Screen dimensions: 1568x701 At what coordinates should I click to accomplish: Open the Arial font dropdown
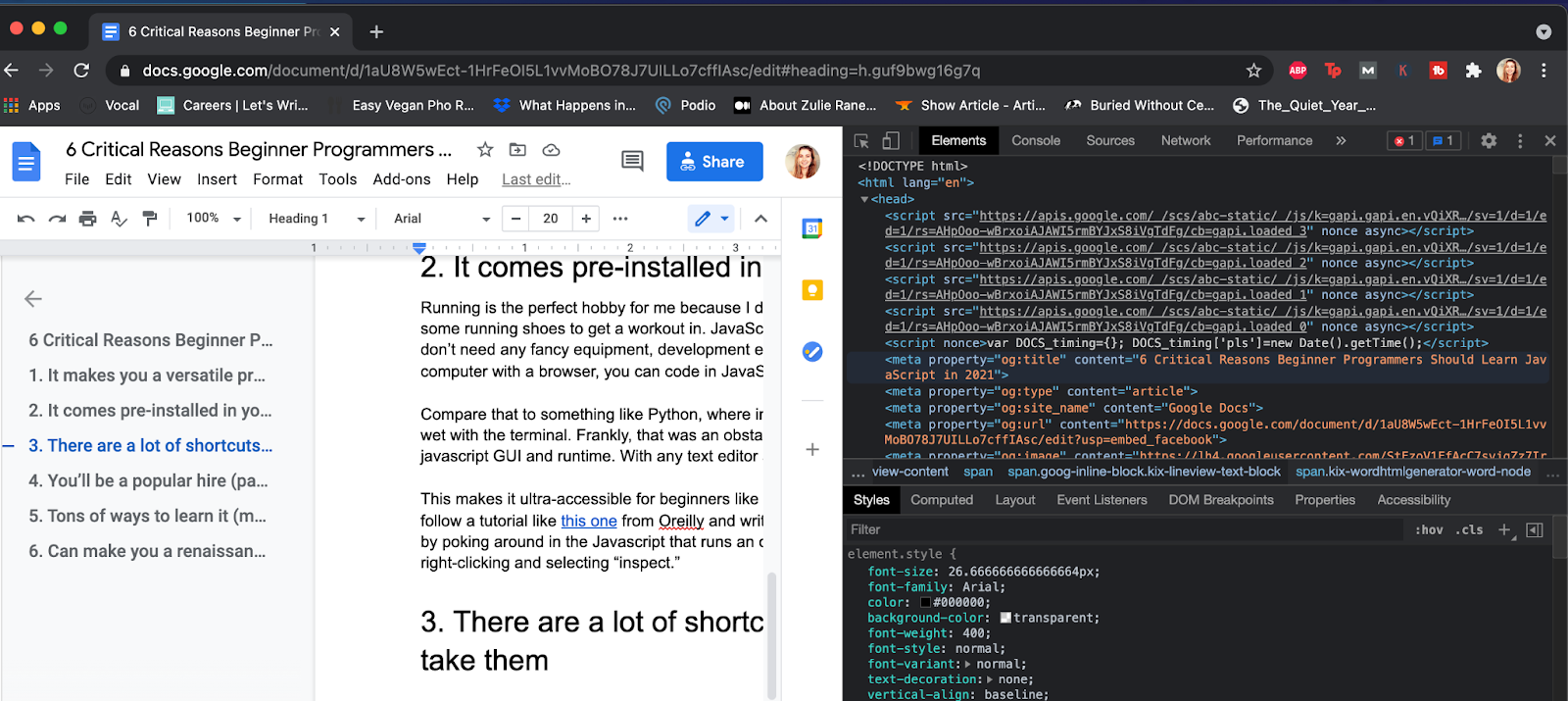point(442,219)
